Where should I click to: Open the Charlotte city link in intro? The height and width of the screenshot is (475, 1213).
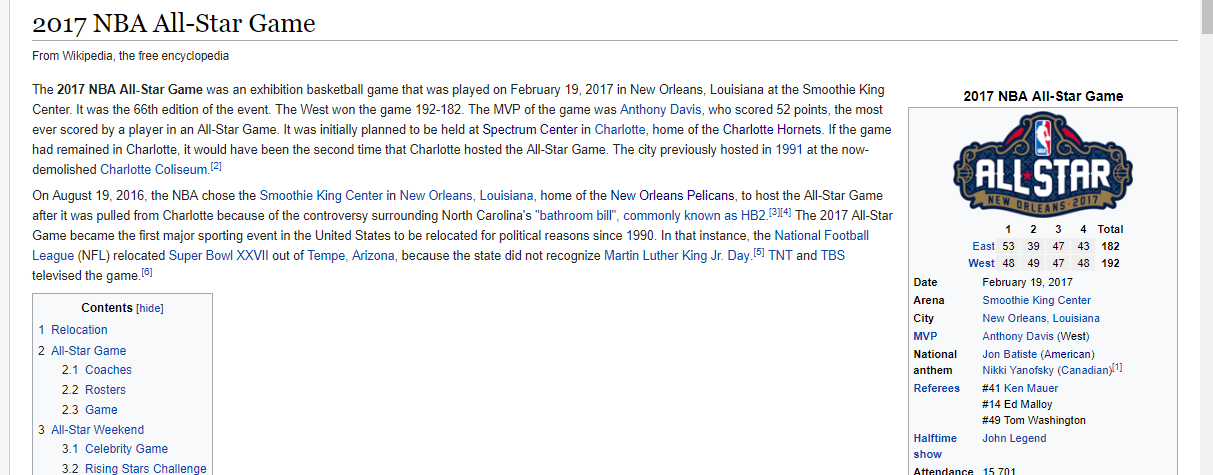pos(620,129)
